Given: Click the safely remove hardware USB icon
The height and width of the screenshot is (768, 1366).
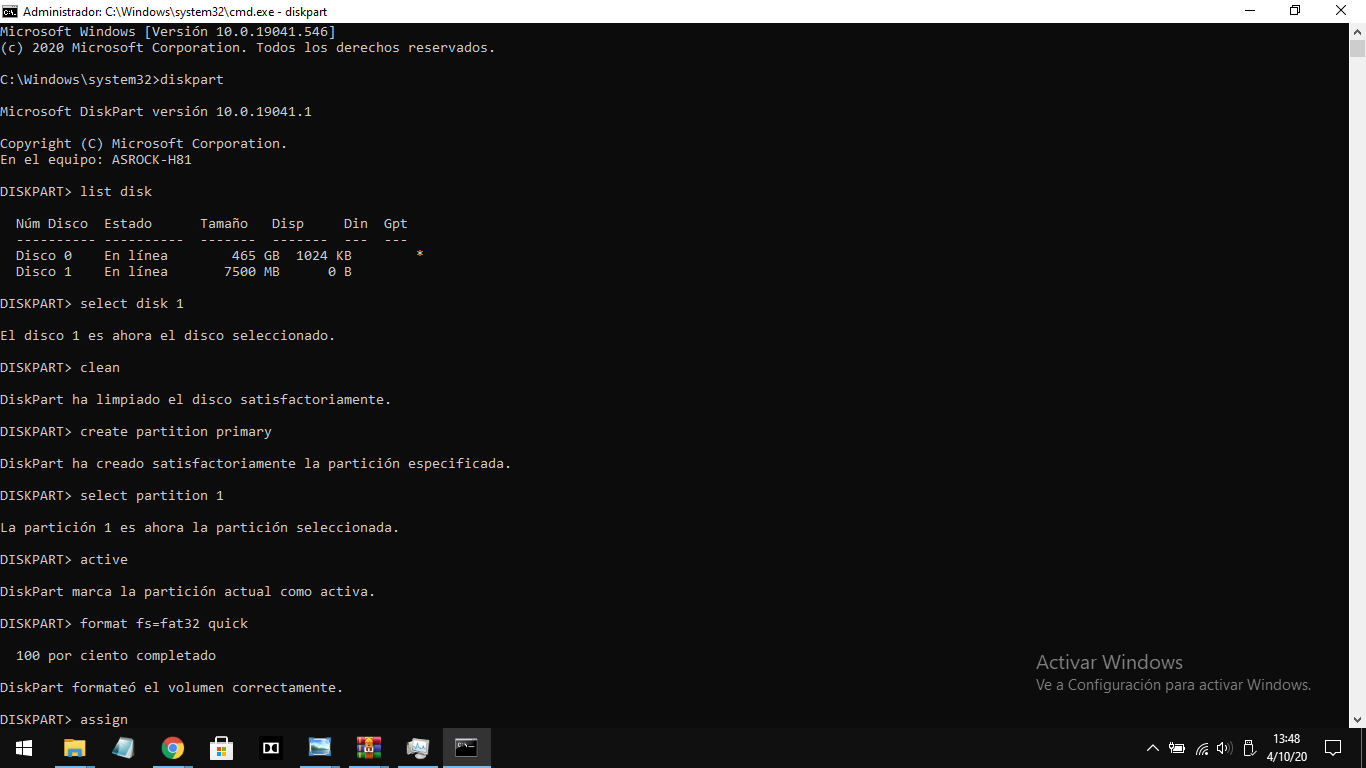Looking at the screenshot, I should [x=1248, y=747].
